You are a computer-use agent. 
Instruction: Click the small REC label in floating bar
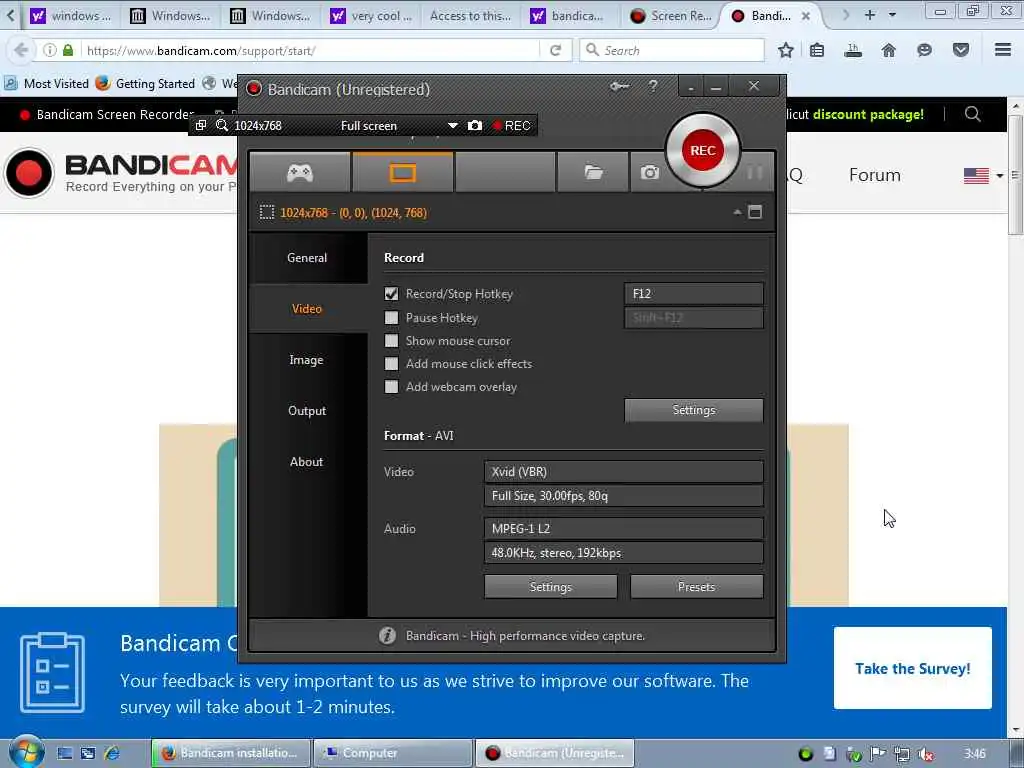pos(511,125)
